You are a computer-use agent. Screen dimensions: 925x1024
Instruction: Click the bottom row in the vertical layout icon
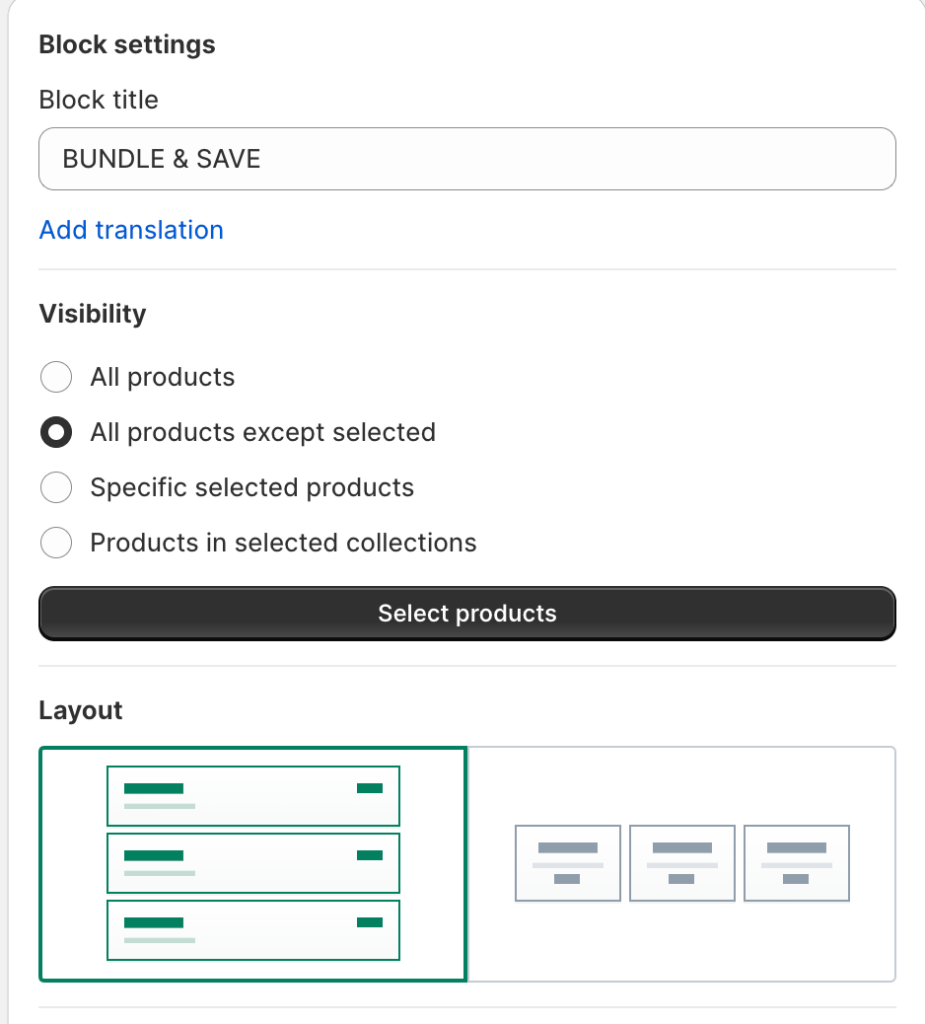point(253,930)
